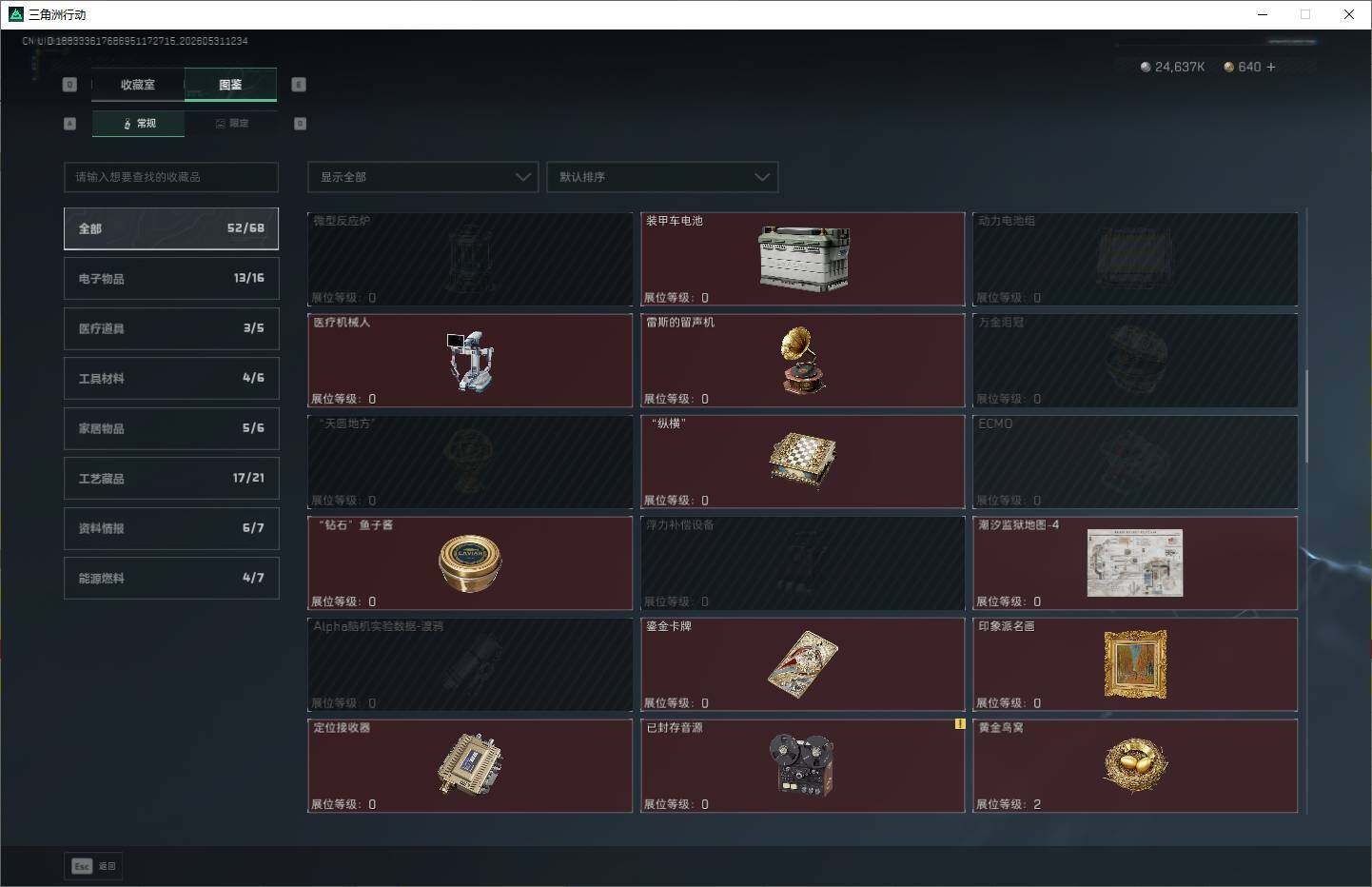Click the 已封存音源 tape recorder item
This screenshot has width=1372, height=887.
802,766
